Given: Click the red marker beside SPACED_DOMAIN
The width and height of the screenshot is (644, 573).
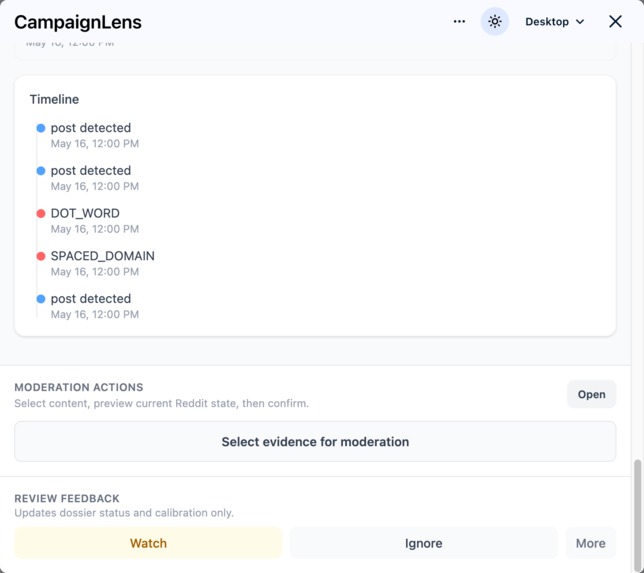Looking at the screenshot, I should 41,256.
